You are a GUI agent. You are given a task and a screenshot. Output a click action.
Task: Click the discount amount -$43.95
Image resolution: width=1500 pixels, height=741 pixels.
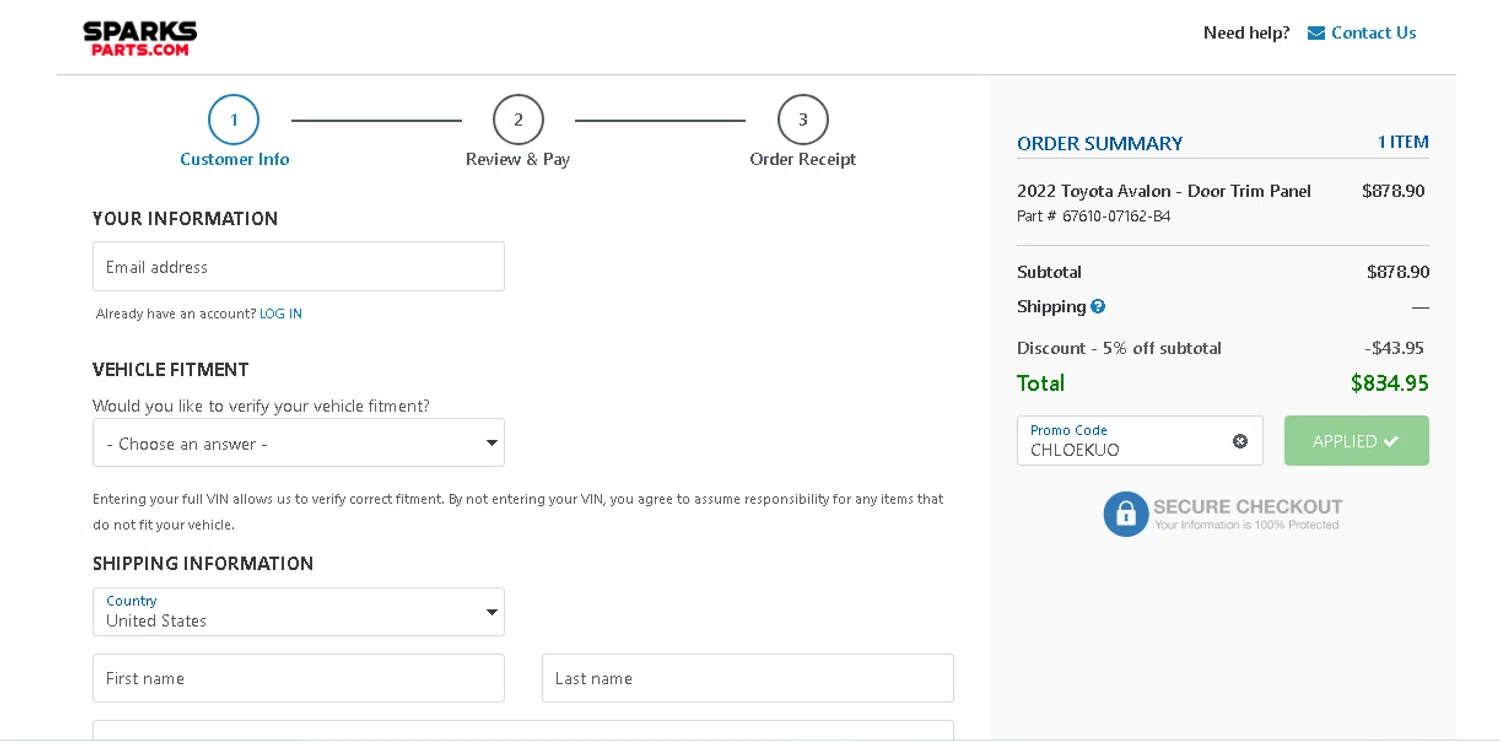coord(1394,348)
